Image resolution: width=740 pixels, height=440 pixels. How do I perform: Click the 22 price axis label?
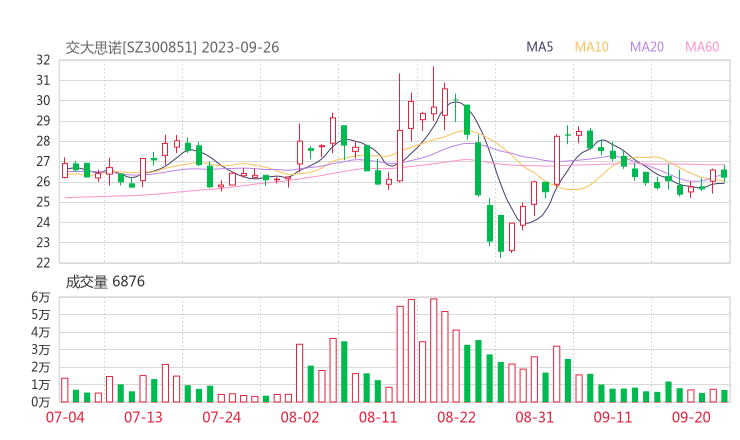(43, 263)
